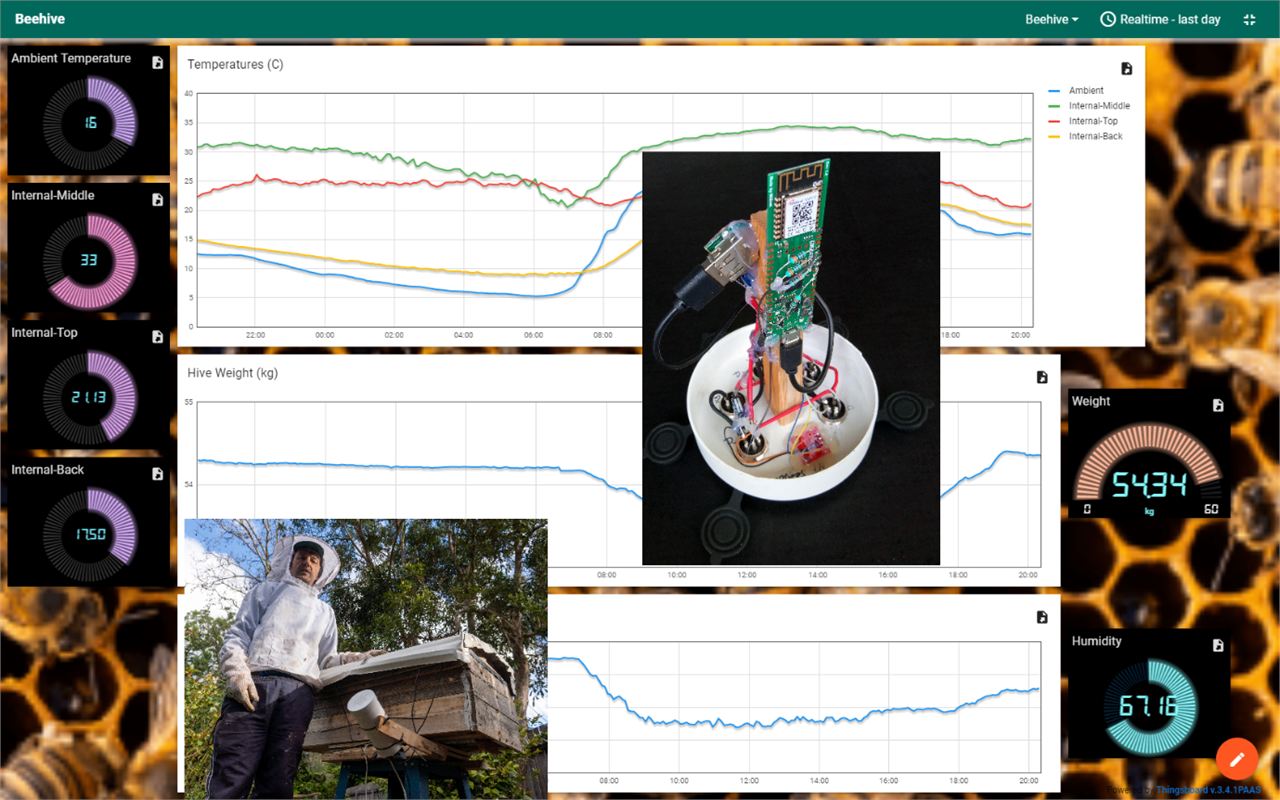This screenshot has width=1280, height=800.
Task: Click the export icon above the bottom chart
Action: 1042,617
